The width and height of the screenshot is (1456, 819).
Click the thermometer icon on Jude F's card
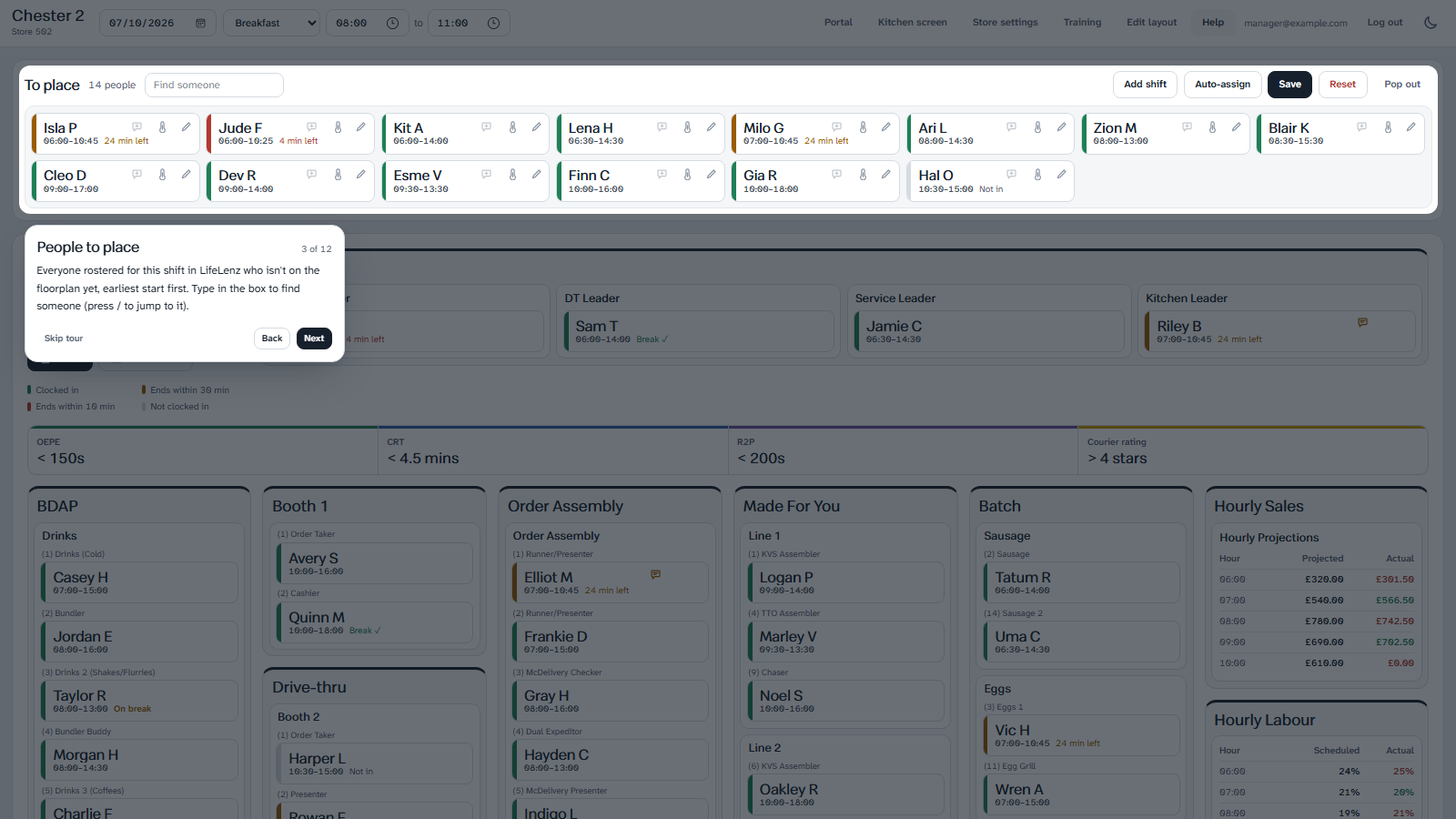(338, 127)
